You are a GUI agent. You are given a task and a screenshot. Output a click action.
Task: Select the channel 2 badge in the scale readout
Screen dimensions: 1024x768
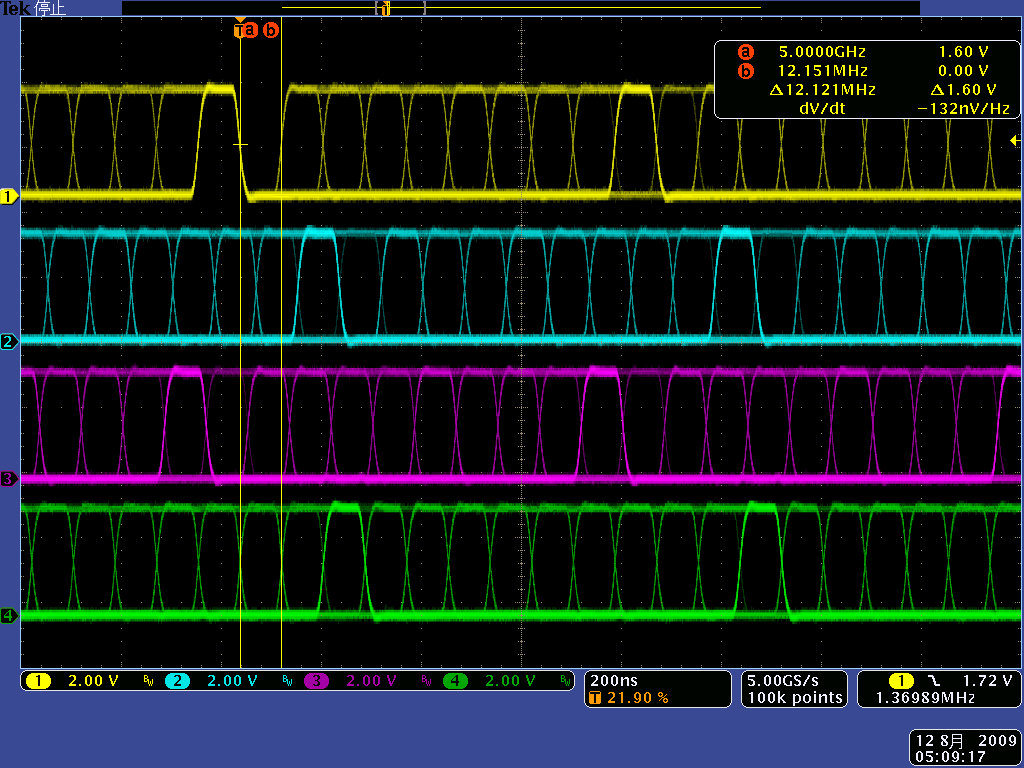(177, 681)
